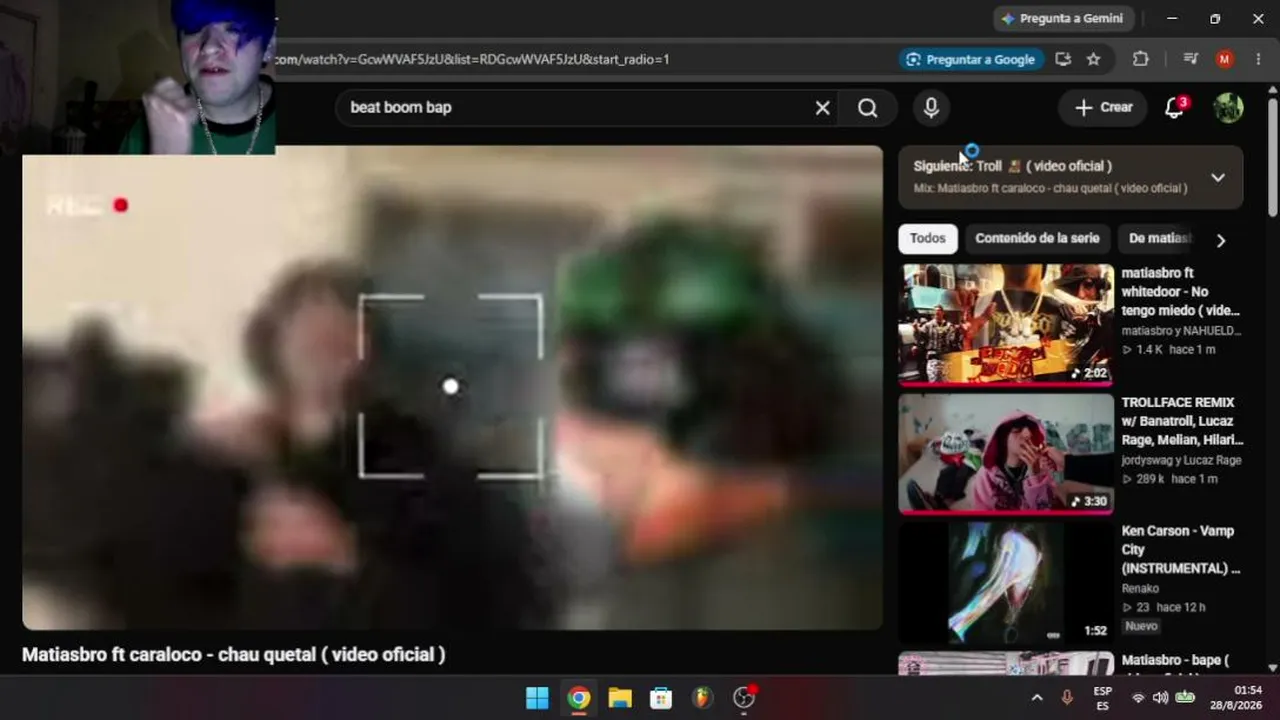
Task: Open the TROLLFACE REMIX video thumbnail
Action: click(1006, 453)
